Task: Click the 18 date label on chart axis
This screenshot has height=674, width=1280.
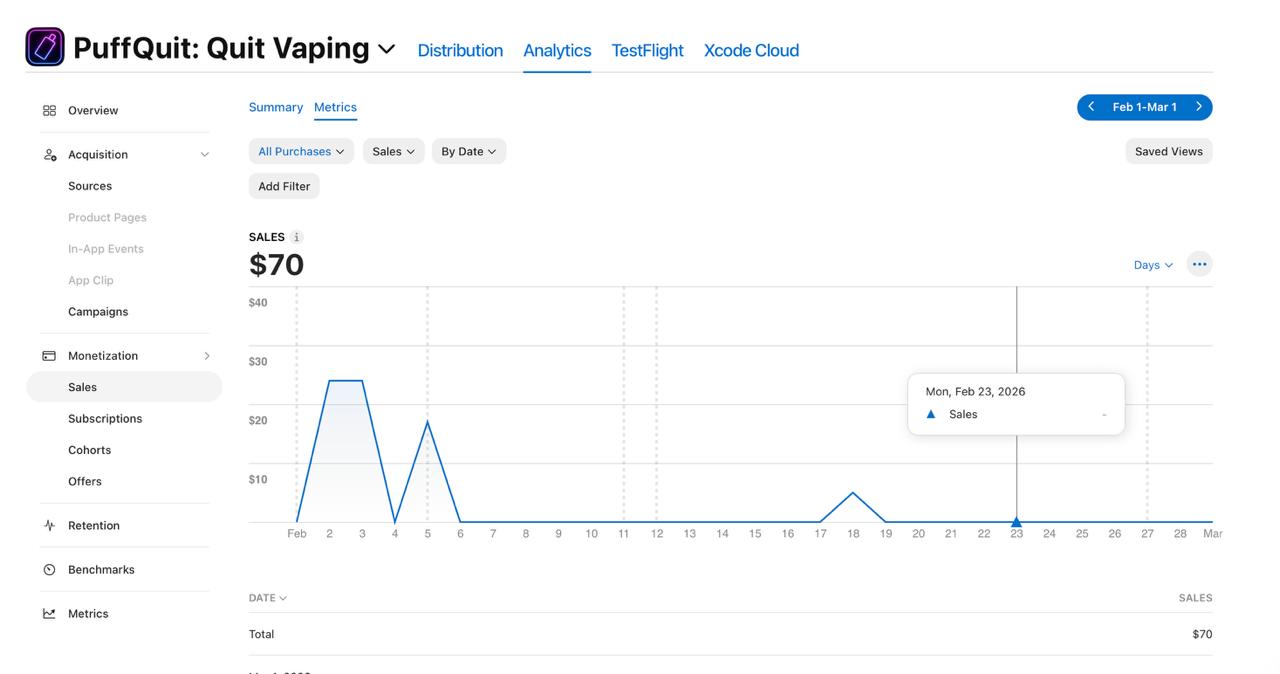Action: click(x=853, y=534)
